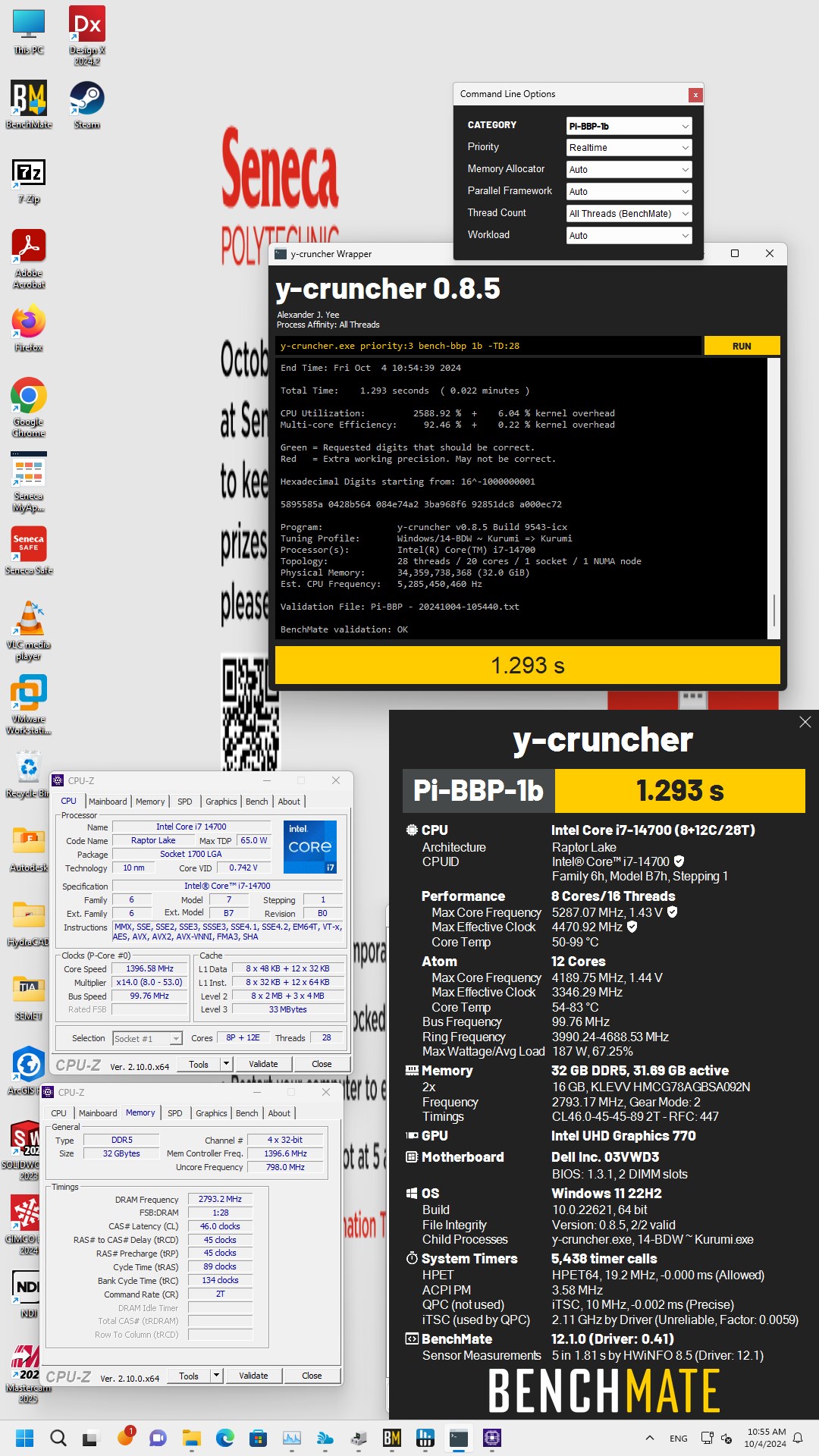Image resolution: width=819 pixels, height=1456 pixels.
Task: Switch to the Mainboard tab in the CPU-Z CPU window
Action: pyautogui.click(x=108, y=802)
